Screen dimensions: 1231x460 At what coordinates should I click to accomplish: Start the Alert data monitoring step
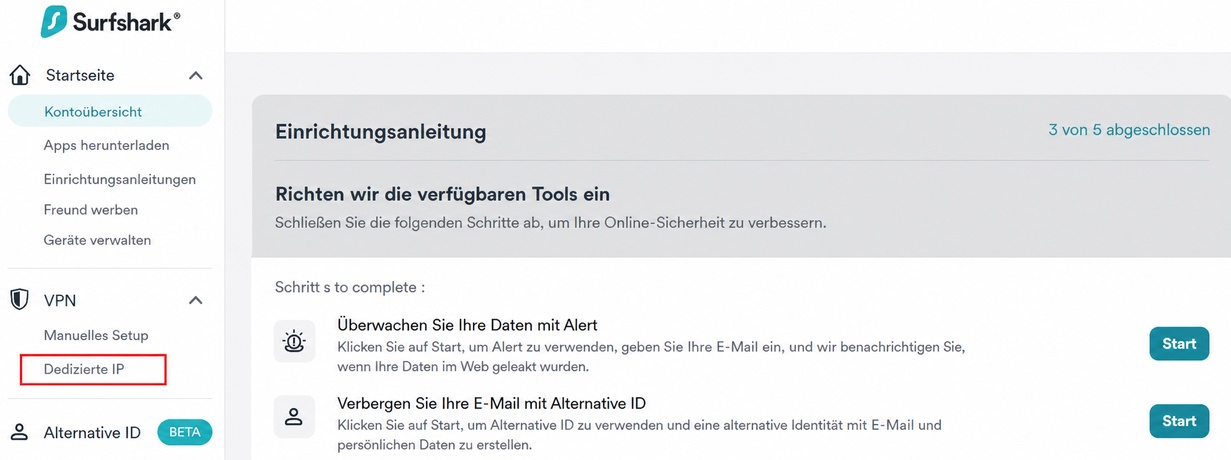(x=1179, y=343)
